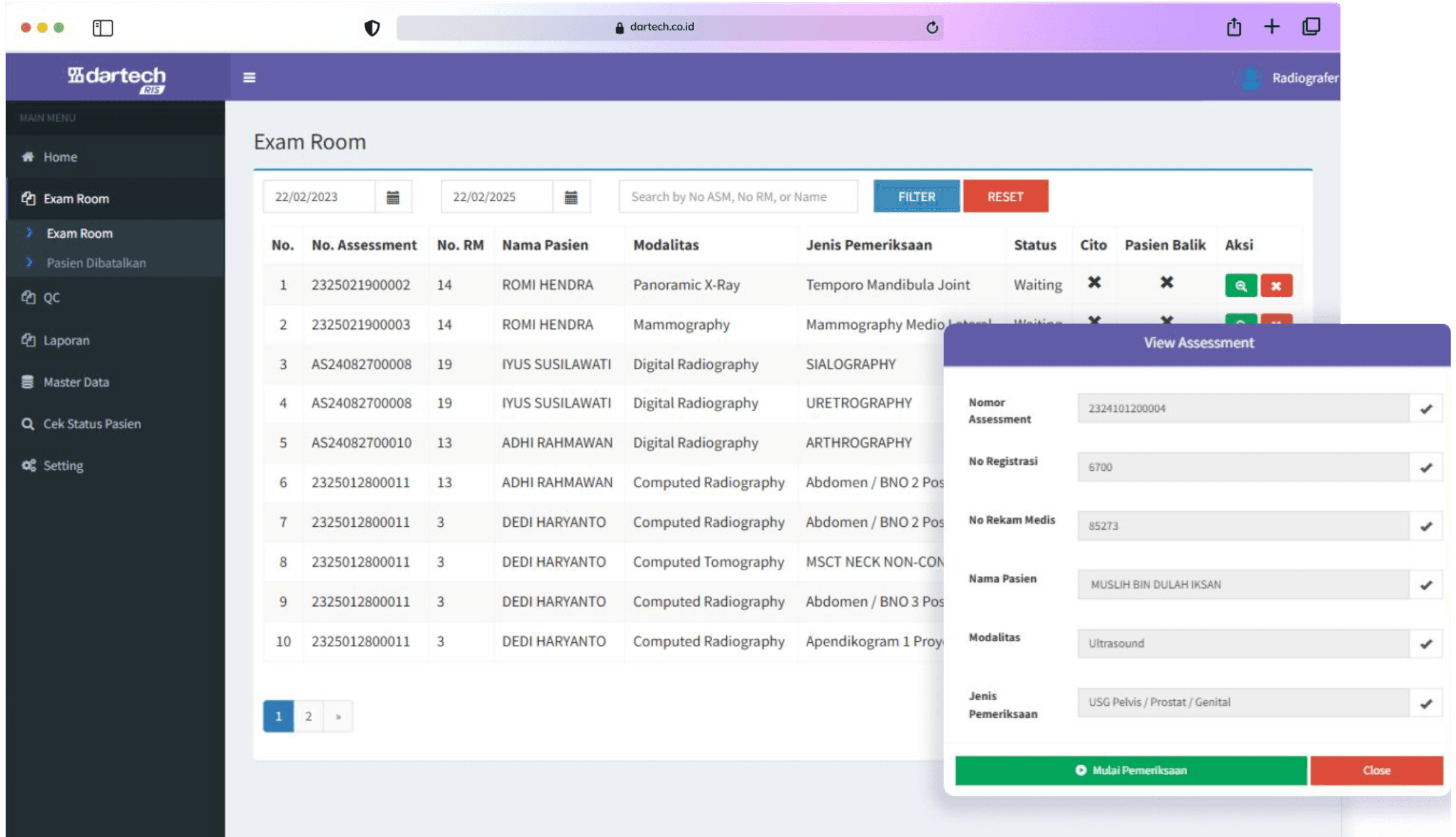Click assessment number AS24082700010

point(361,443)
